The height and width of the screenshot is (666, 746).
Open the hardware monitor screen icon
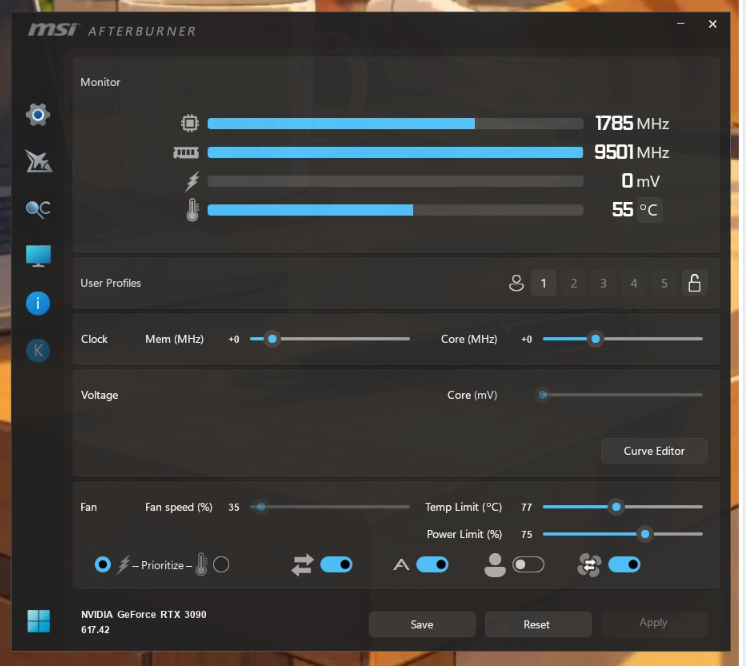coord(38,256)
